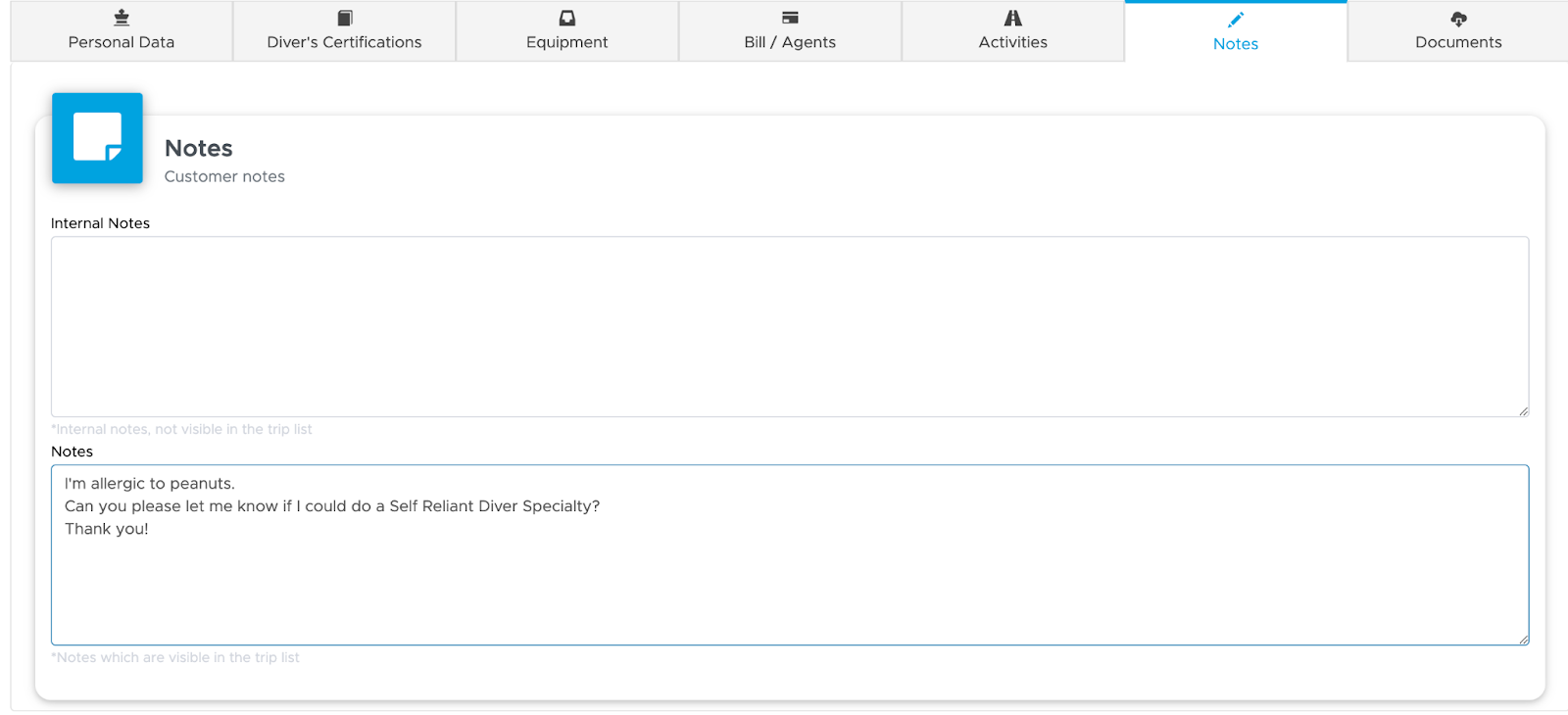Show the Activities tab
The height and width of the screenshot is (715, 1568).
[x=1013, y=31]
